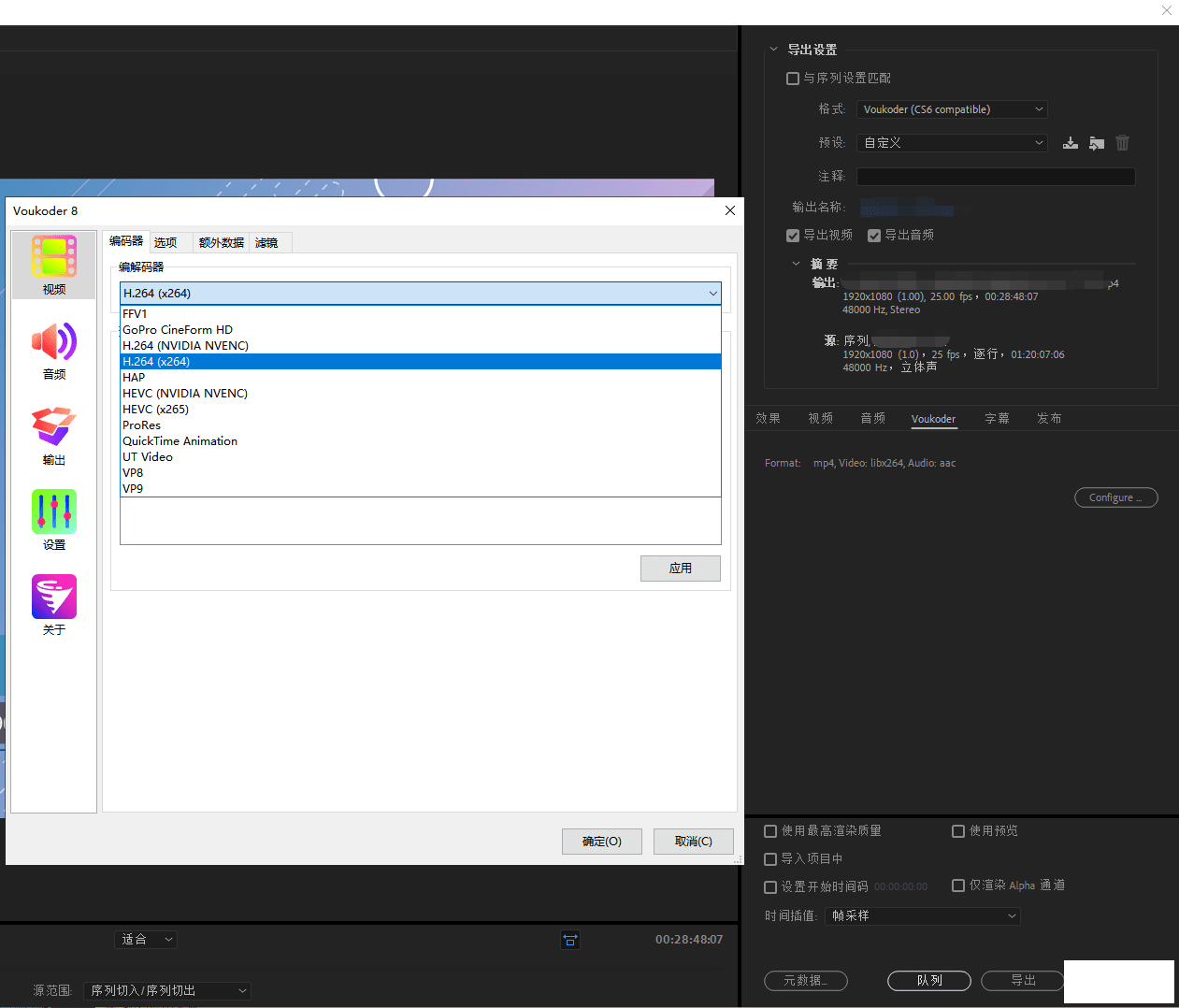
Task: Select GoPro CineForm HD encoder
Action: (421, 330)
